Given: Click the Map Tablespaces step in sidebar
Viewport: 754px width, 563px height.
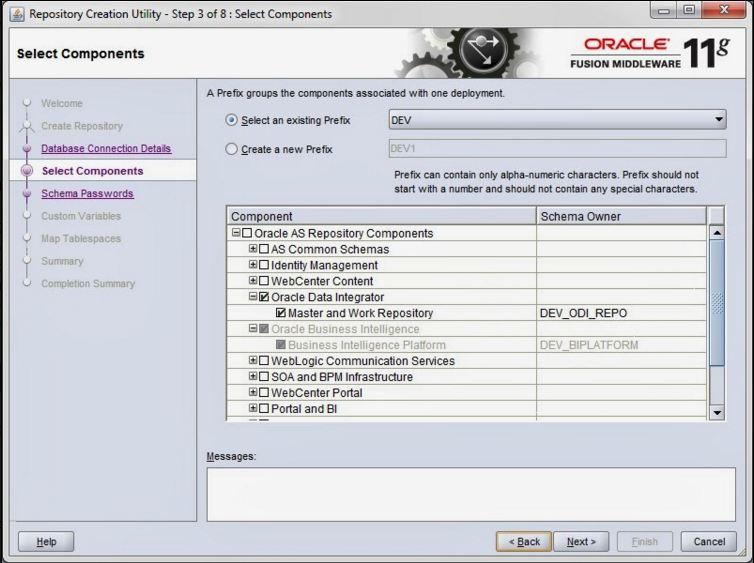Looking at the screenshot, I should coord(81,238).
